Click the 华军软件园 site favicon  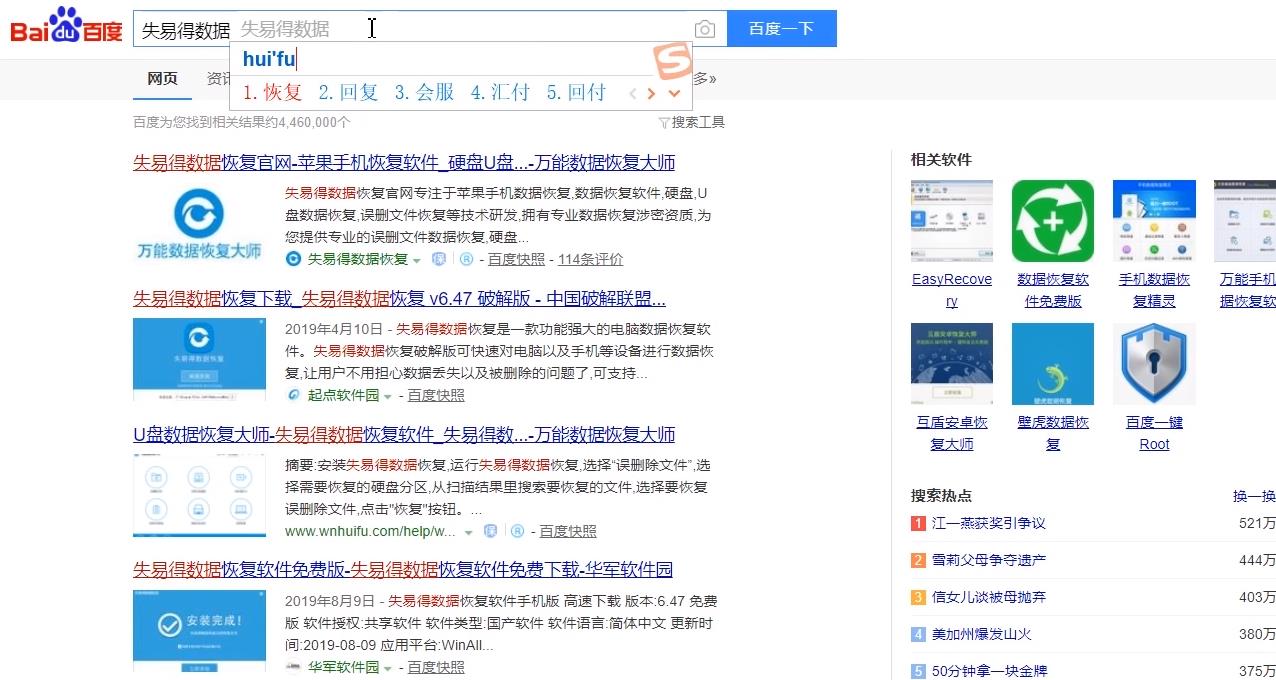tap(293, 667)
